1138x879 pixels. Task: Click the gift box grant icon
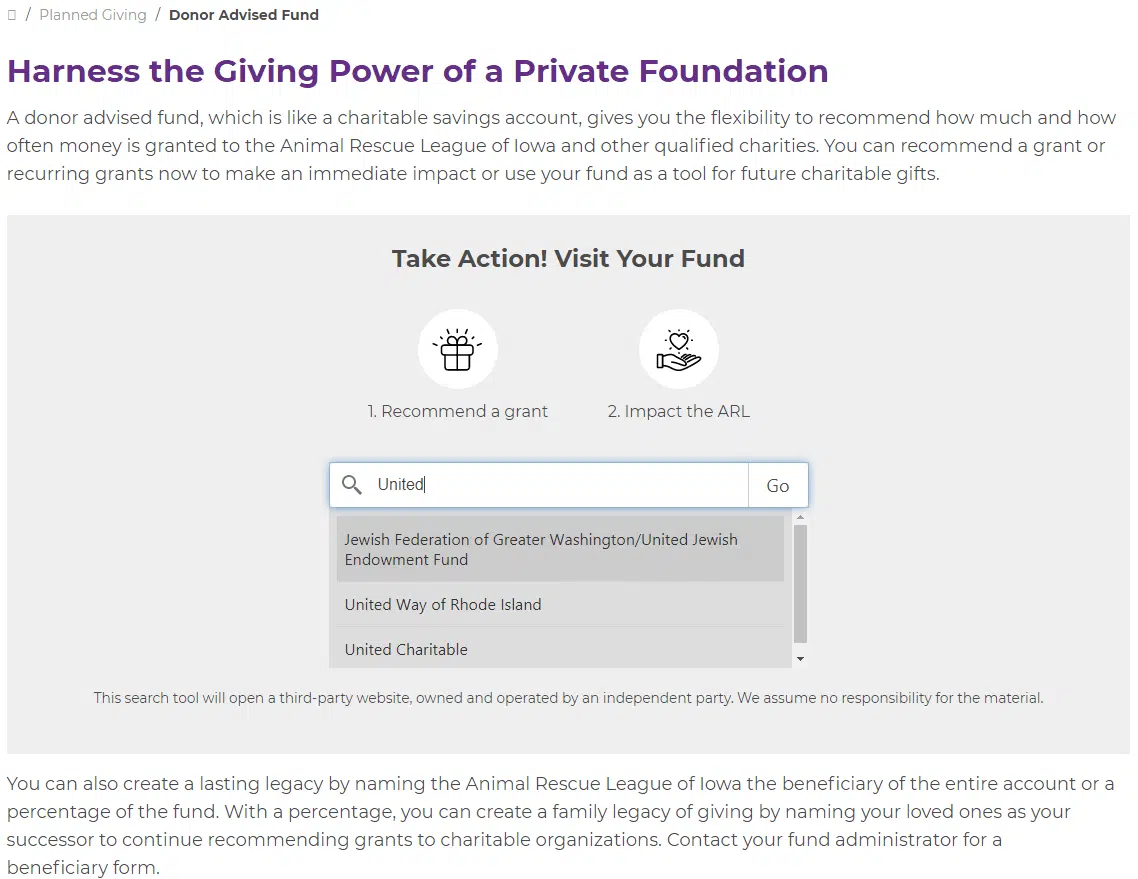(x=457, y=349)
